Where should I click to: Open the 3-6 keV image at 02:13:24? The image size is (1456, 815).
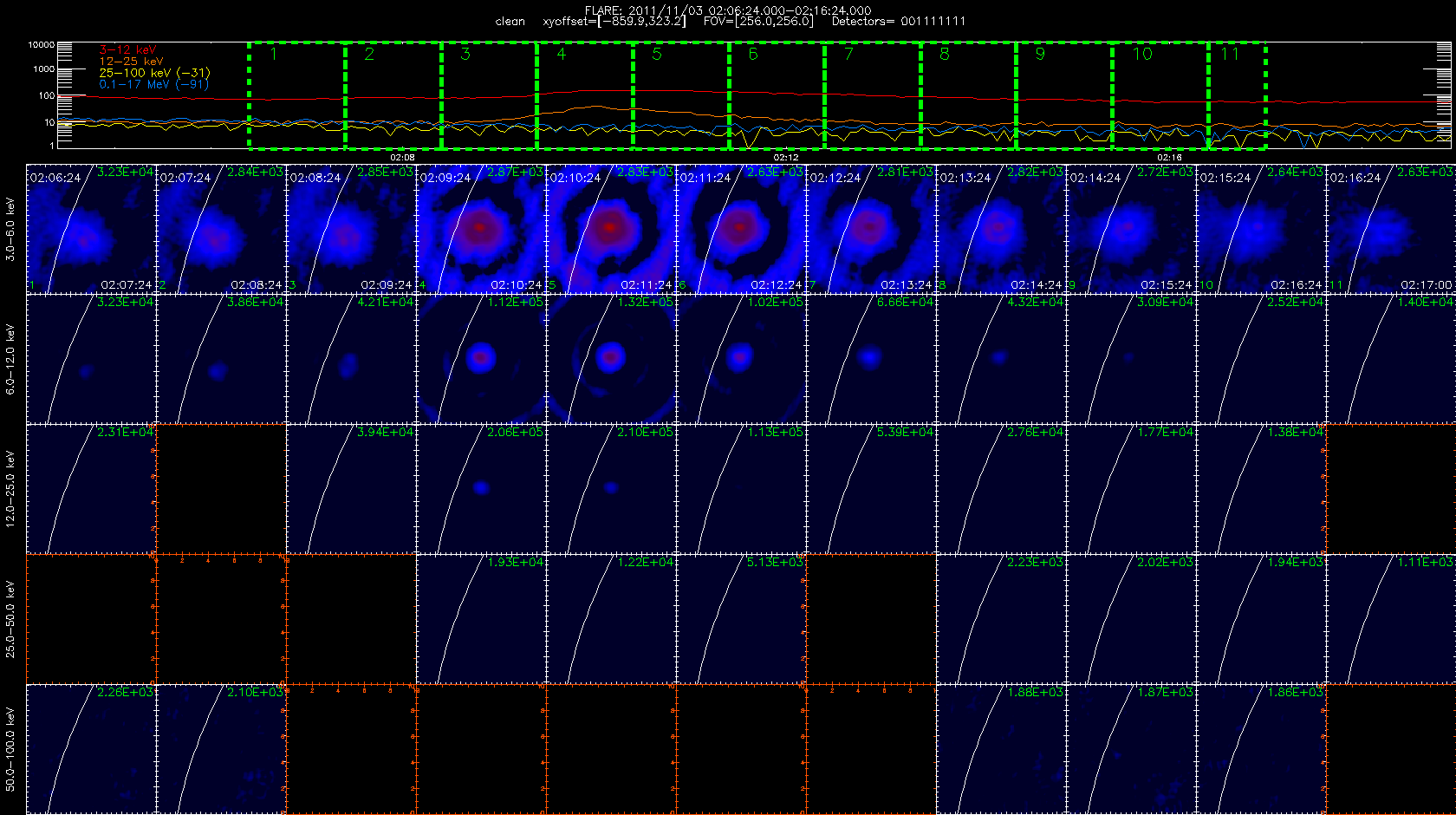pyautogui.click(x=1001, y=228)
